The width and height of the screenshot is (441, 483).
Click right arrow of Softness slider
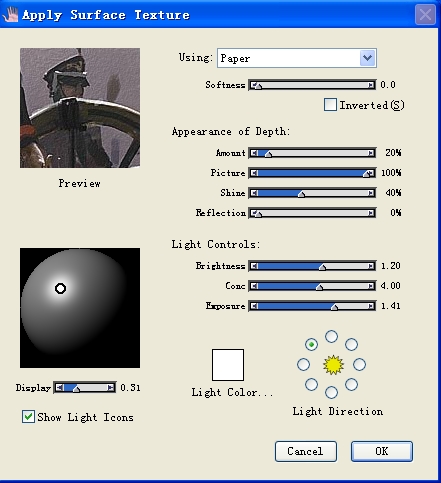pyautogui.click(x=371, y=85)
